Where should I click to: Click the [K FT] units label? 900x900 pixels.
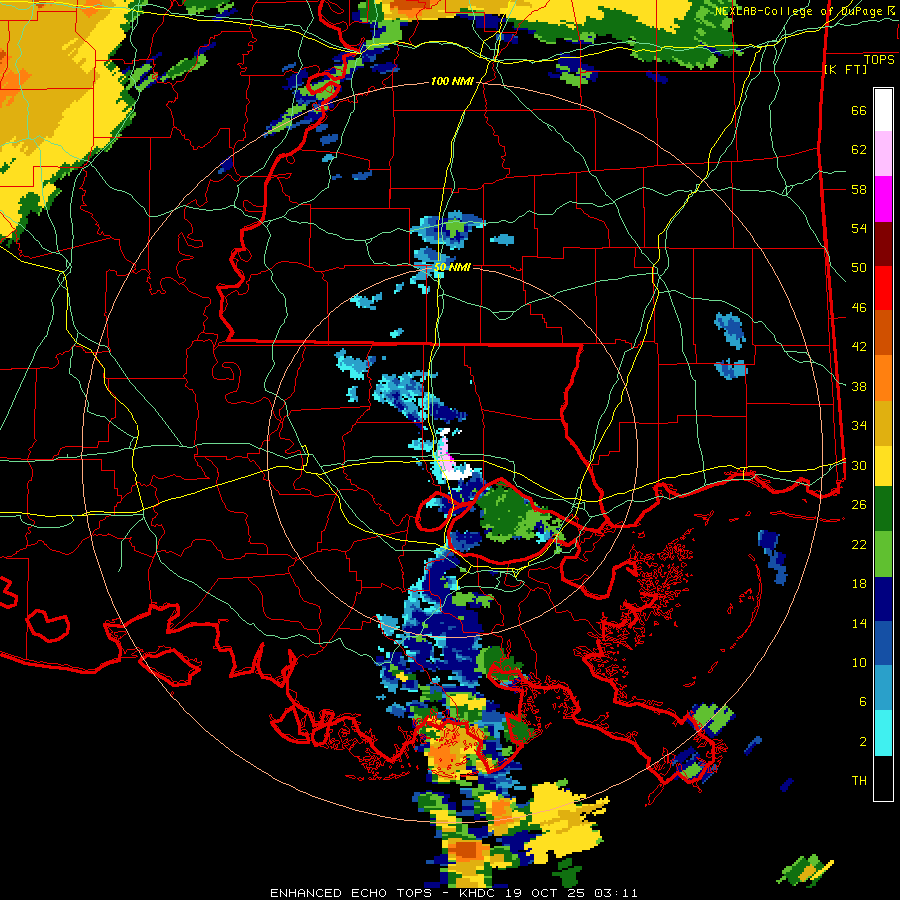point(845,70)
